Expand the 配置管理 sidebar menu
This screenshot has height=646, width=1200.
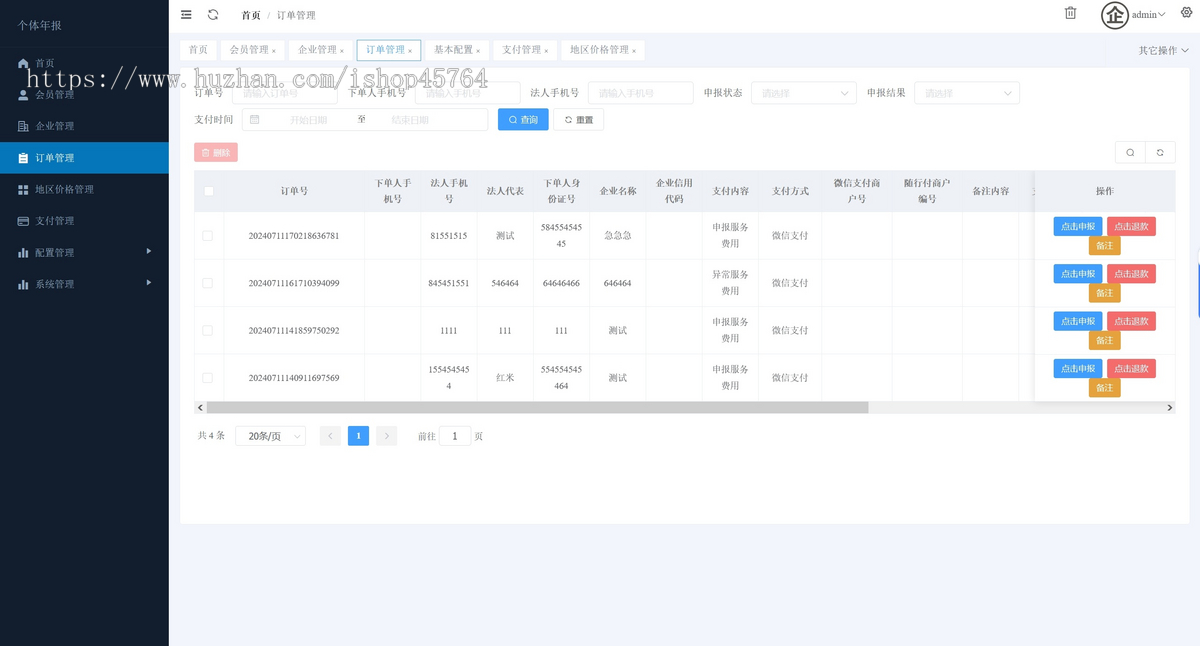pyautogui.click(x=84, y=253)
